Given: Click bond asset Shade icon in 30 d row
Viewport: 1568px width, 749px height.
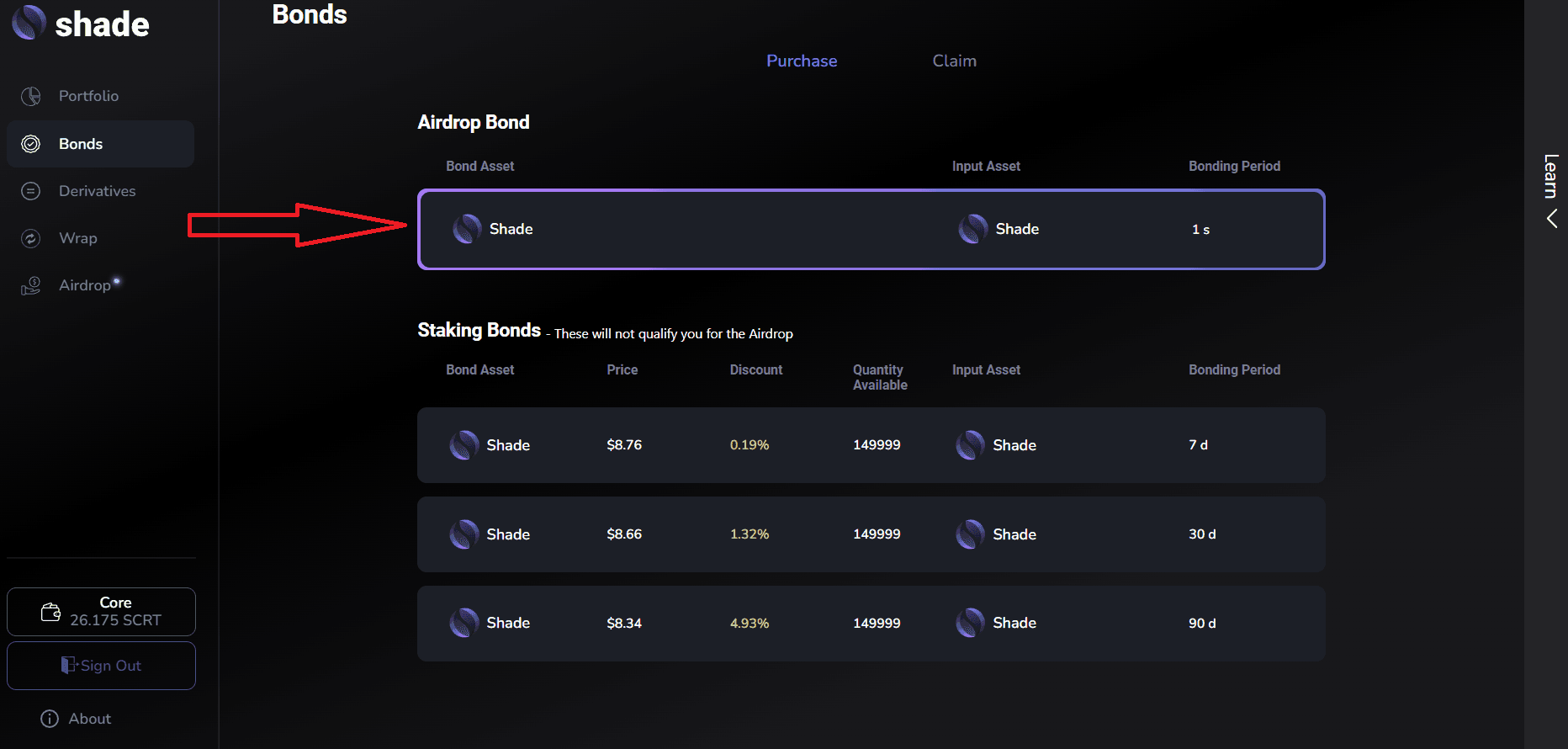Looking at the screenshot, I should (x=464, y=534).
